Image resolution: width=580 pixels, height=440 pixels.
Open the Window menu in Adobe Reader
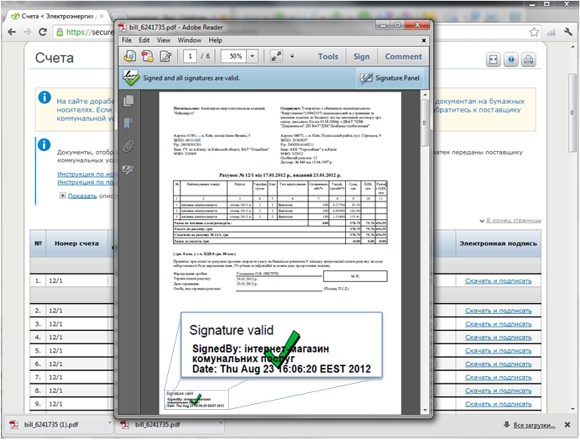coord(189,40)
